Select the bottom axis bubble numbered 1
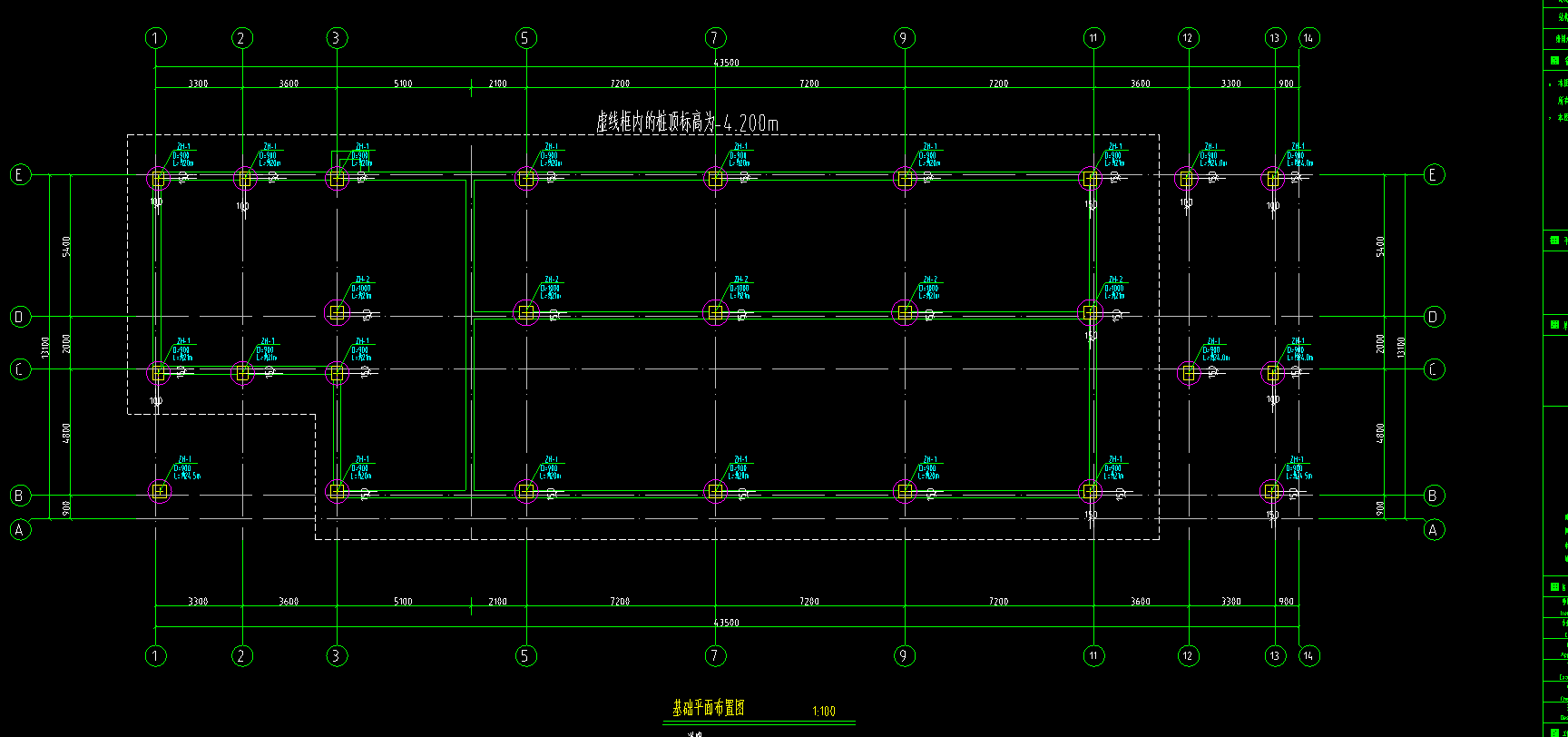Image resolution: width=1568 pixels, height=737 pixels. 156,655
